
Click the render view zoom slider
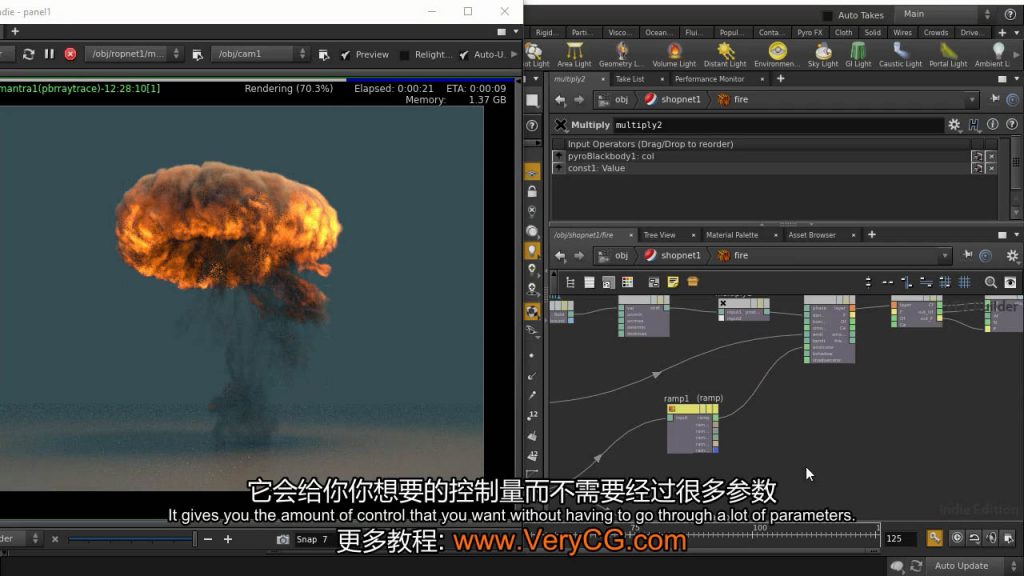tap(131, 539)
